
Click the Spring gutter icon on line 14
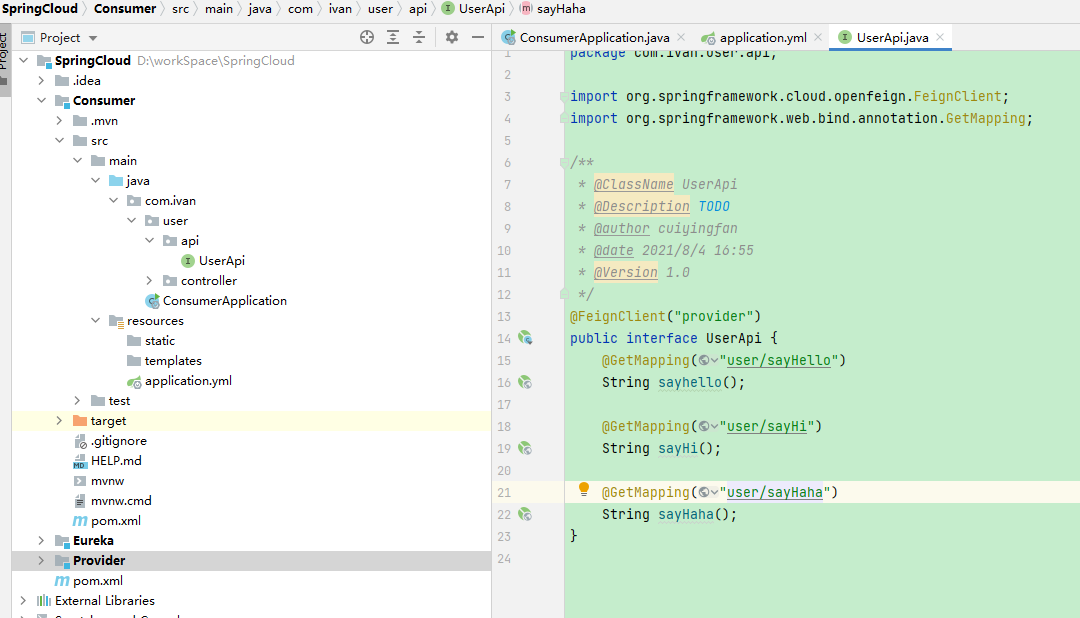pyautogui.click(x=524, y=338)
